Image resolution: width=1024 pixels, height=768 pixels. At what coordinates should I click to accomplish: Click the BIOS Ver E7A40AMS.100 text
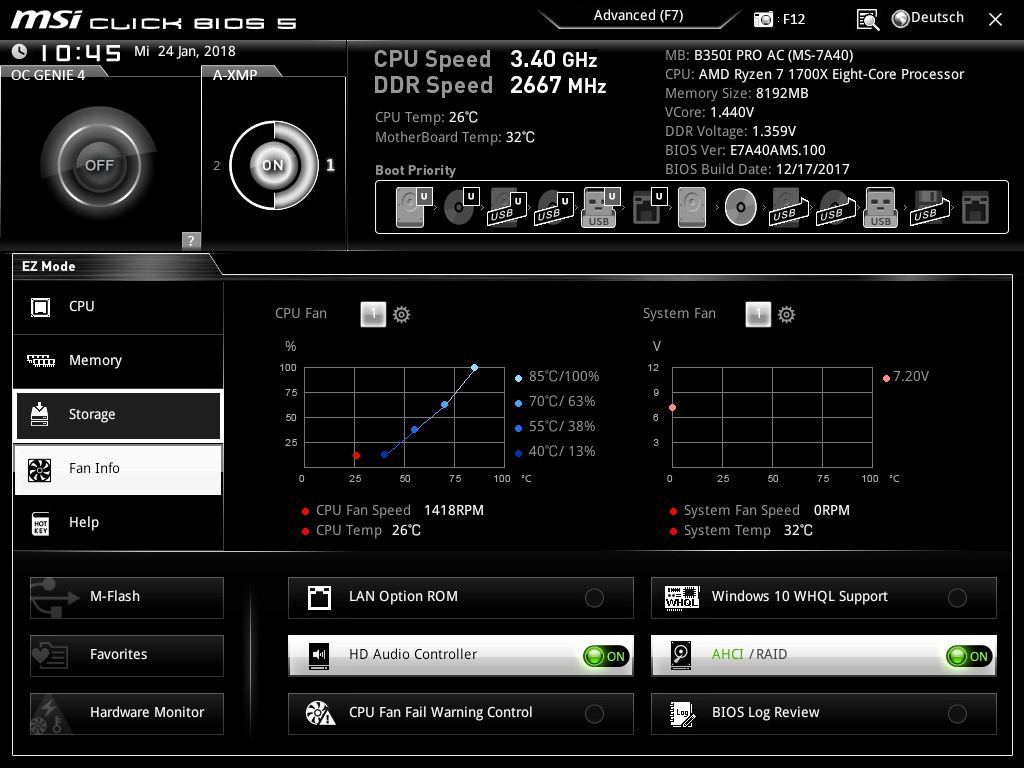[x=745, y=150]
